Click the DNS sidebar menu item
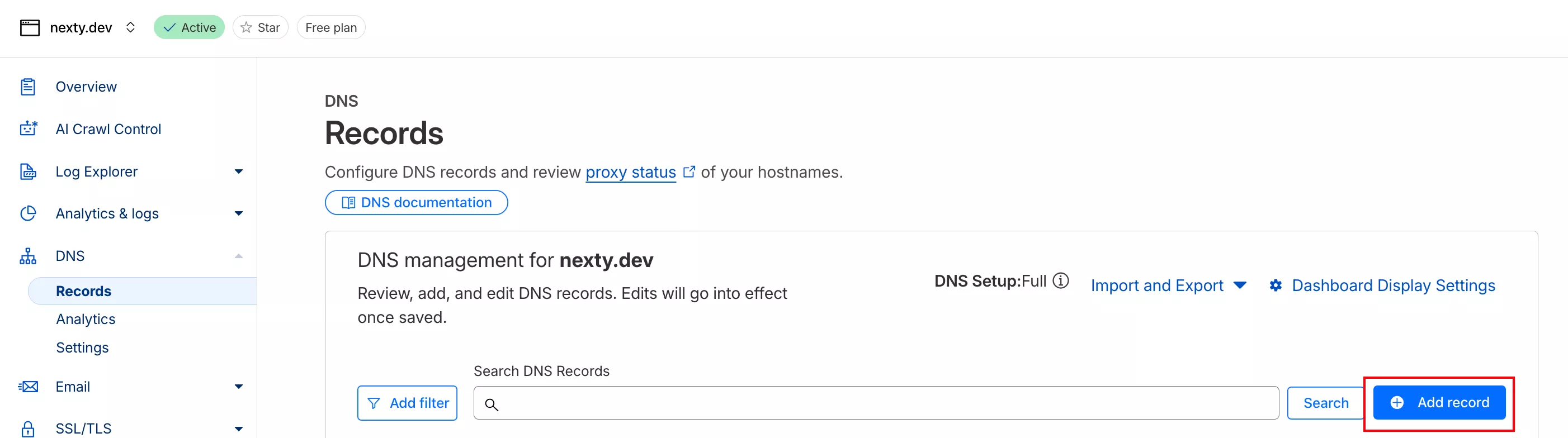This screenshot has height=438, width=1568. click(70, 256)
